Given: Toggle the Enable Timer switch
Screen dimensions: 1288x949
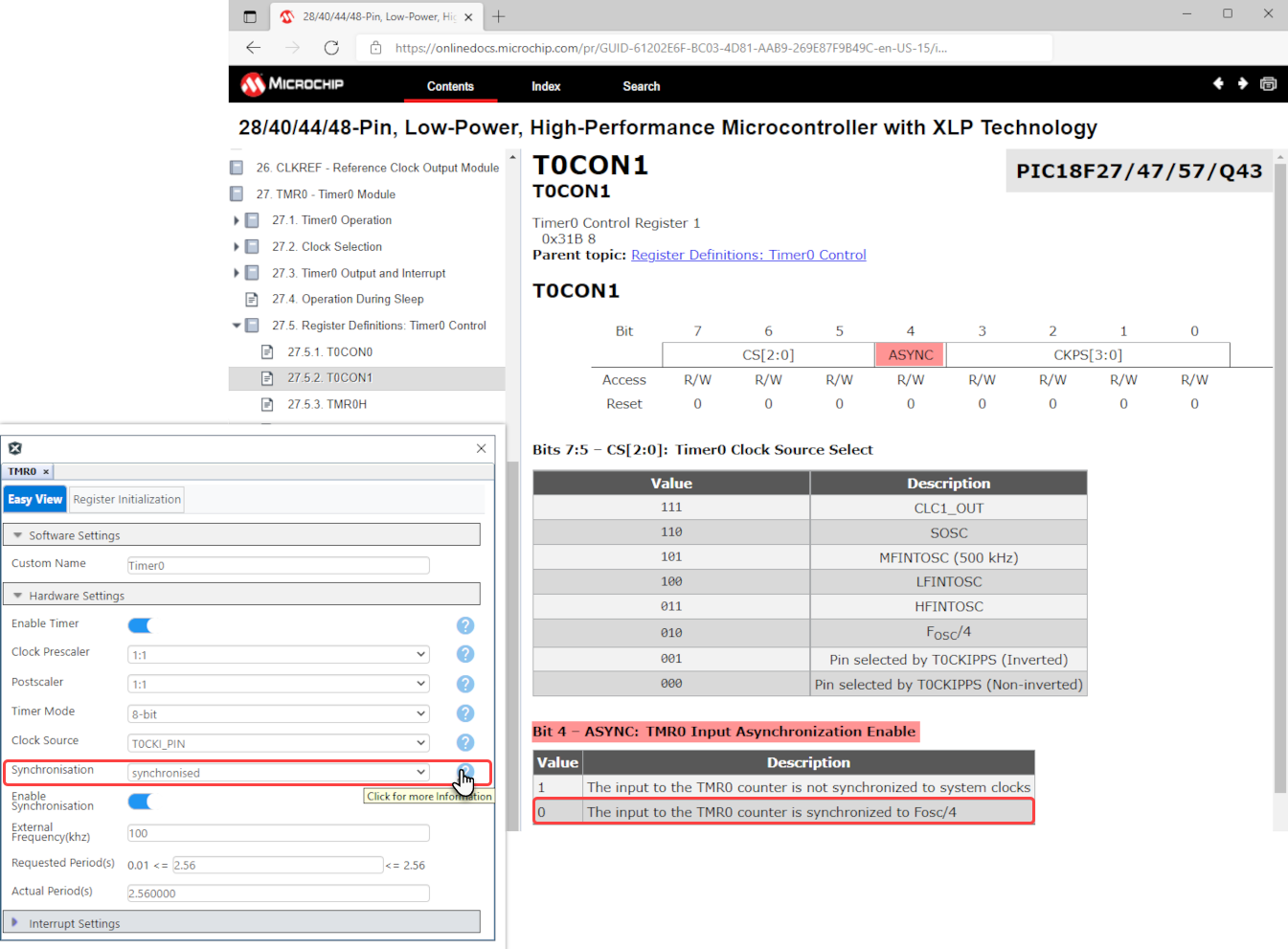Looking at the screenshot, I should (x=140, y=625).
